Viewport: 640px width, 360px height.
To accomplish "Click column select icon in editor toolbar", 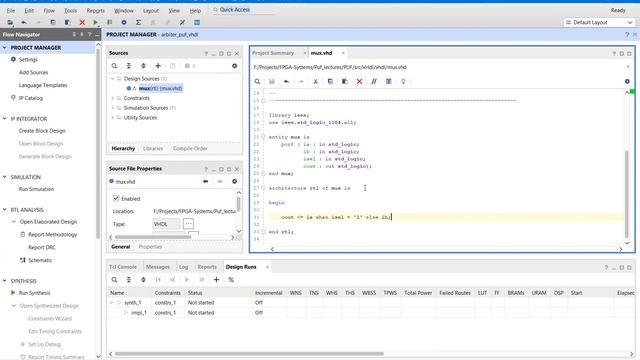I will click(x=389, y=81).
